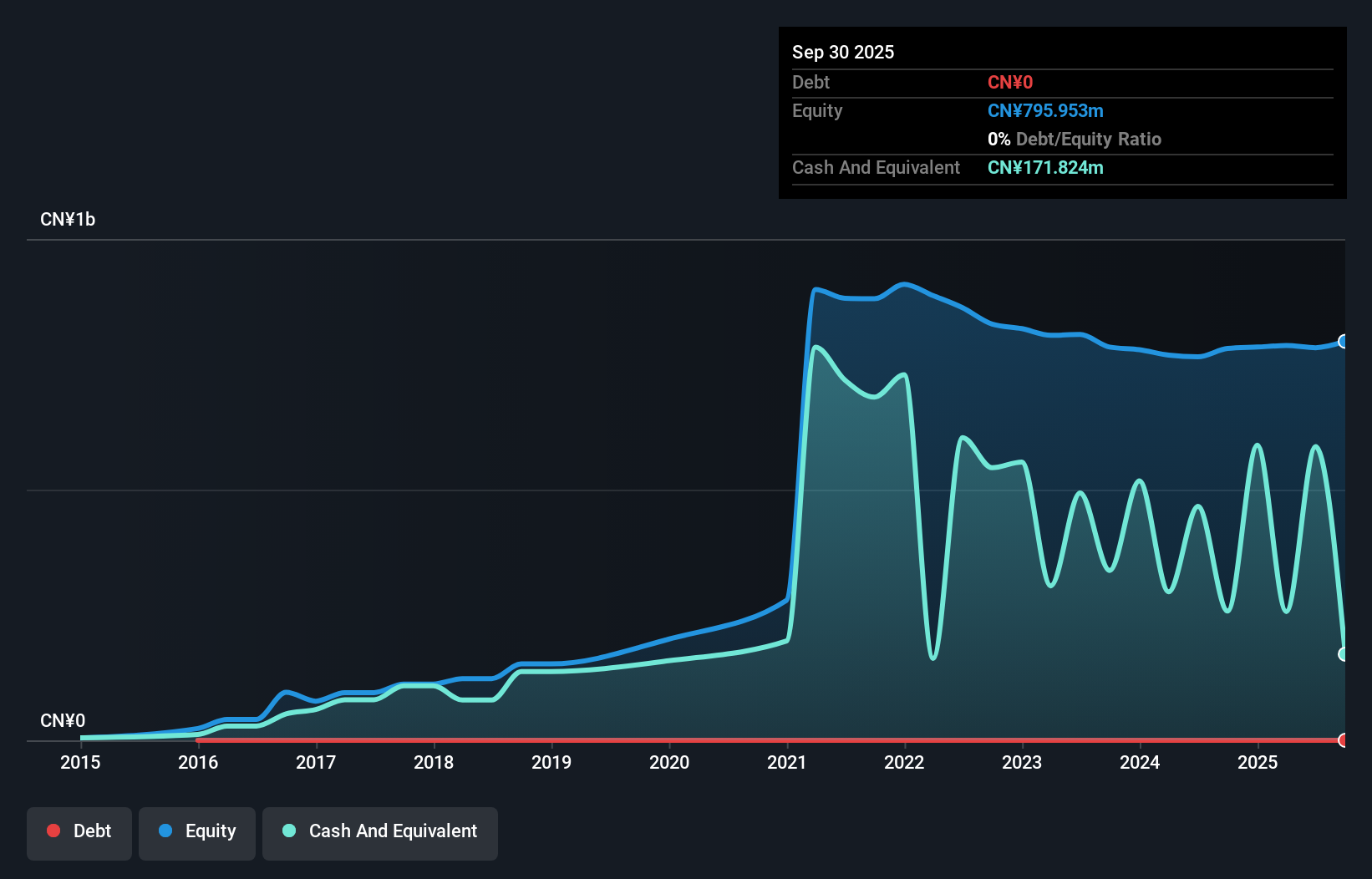Toggle the Equity series legend button
The image size is (1372, 879).
click(x=197, y=833)
